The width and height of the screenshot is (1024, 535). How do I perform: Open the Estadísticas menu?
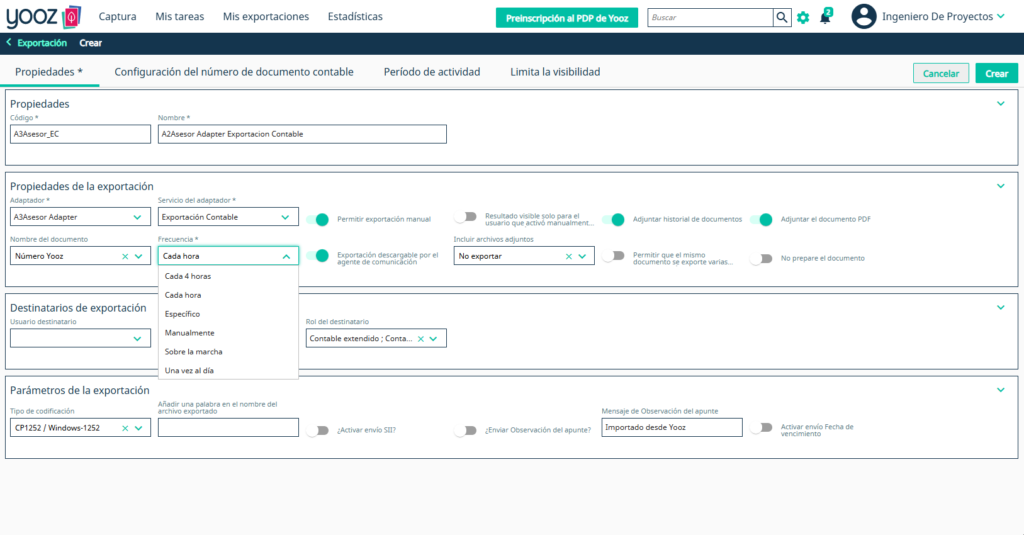(x=355, y=16)
